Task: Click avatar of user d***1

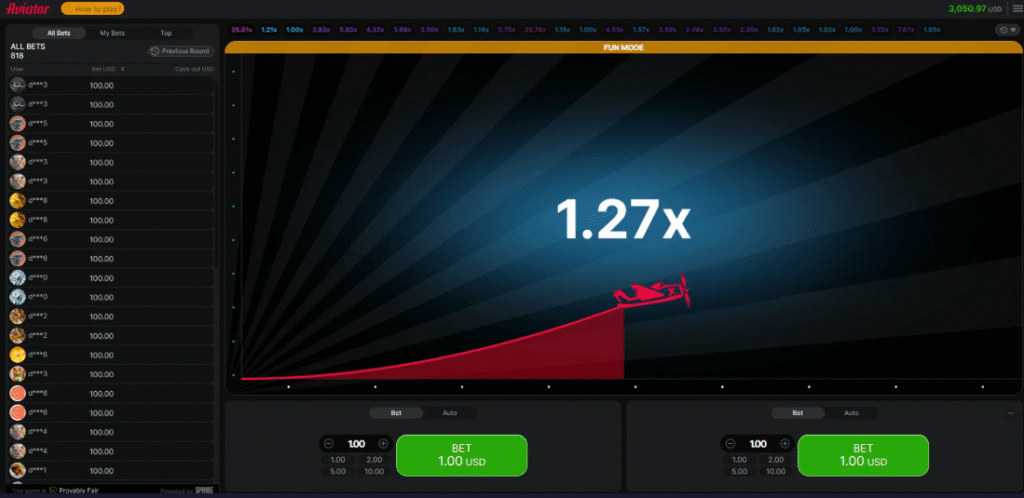Action: click(x=18, y=470)
